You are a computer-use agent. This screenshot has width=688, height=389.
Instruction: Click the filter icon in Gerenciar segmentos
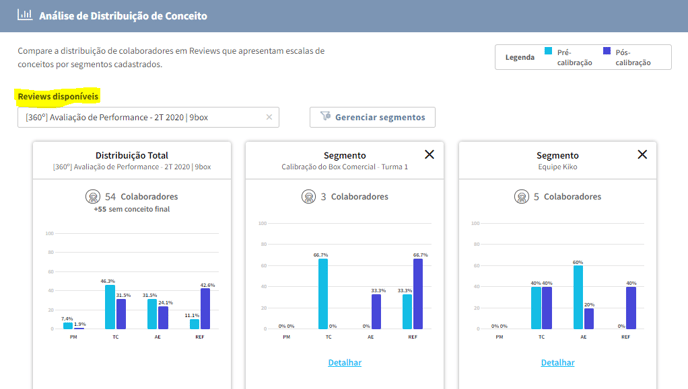(x=325, y=116)
